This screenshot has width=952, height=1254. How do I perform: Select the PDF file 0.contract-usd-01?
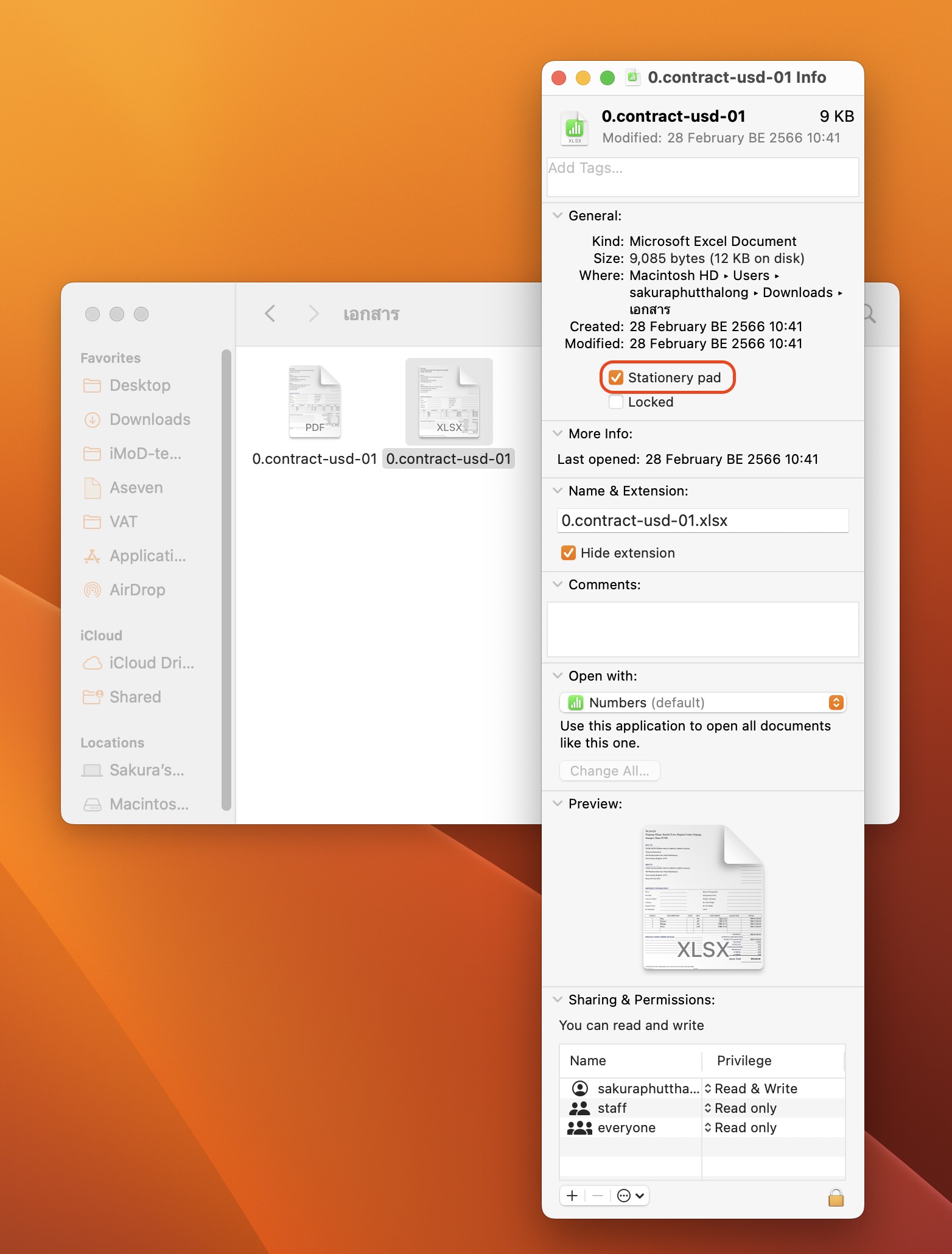pyautogui.click(x=315, y=402)
